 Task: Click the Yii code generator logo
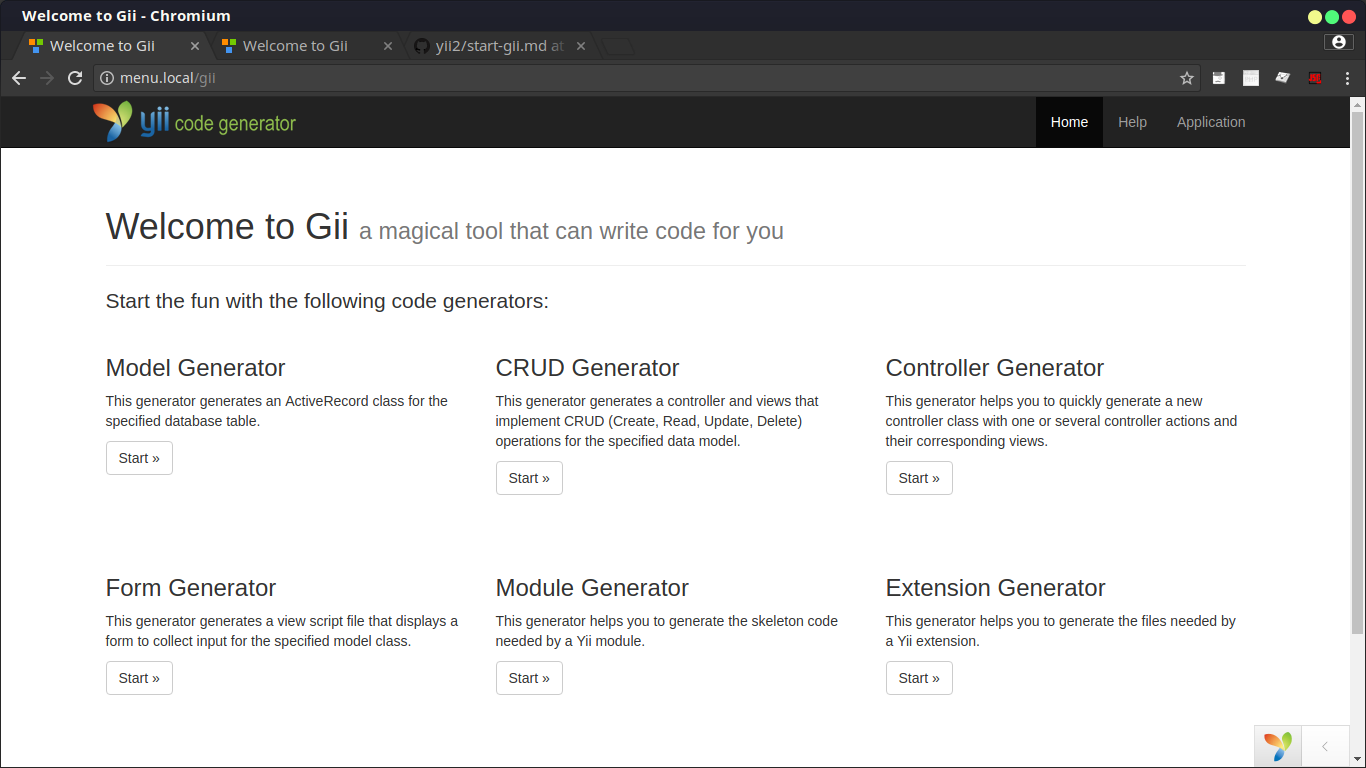tap(195, 122)
